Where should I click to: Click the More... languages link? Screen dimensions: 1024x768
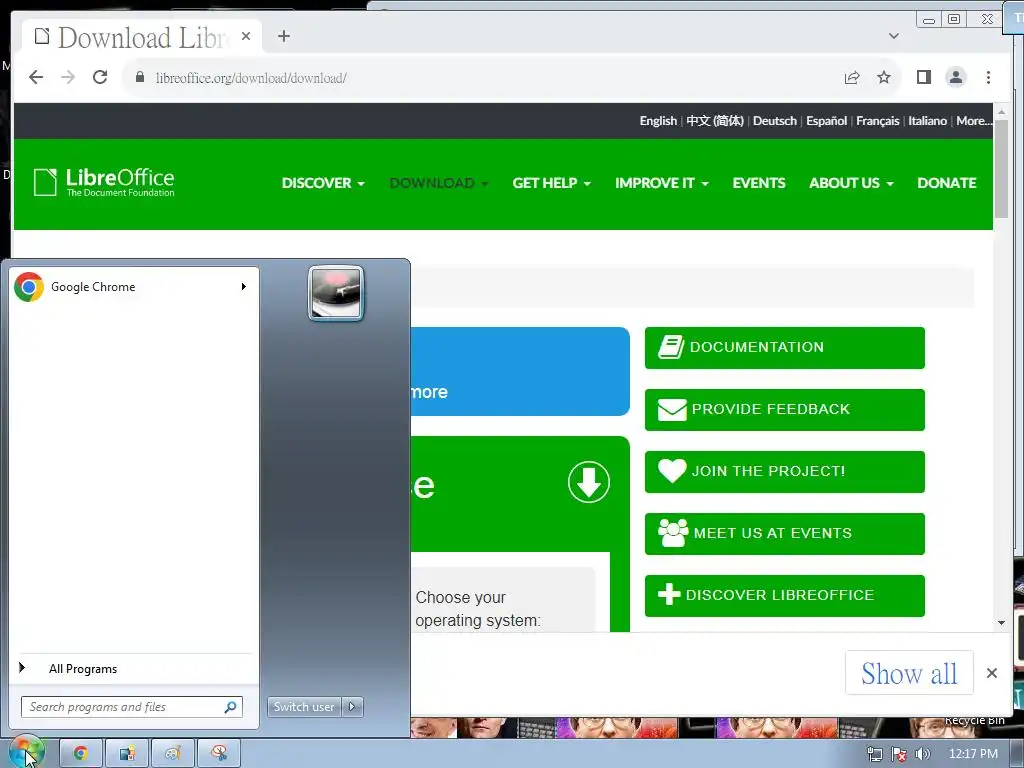974,121
